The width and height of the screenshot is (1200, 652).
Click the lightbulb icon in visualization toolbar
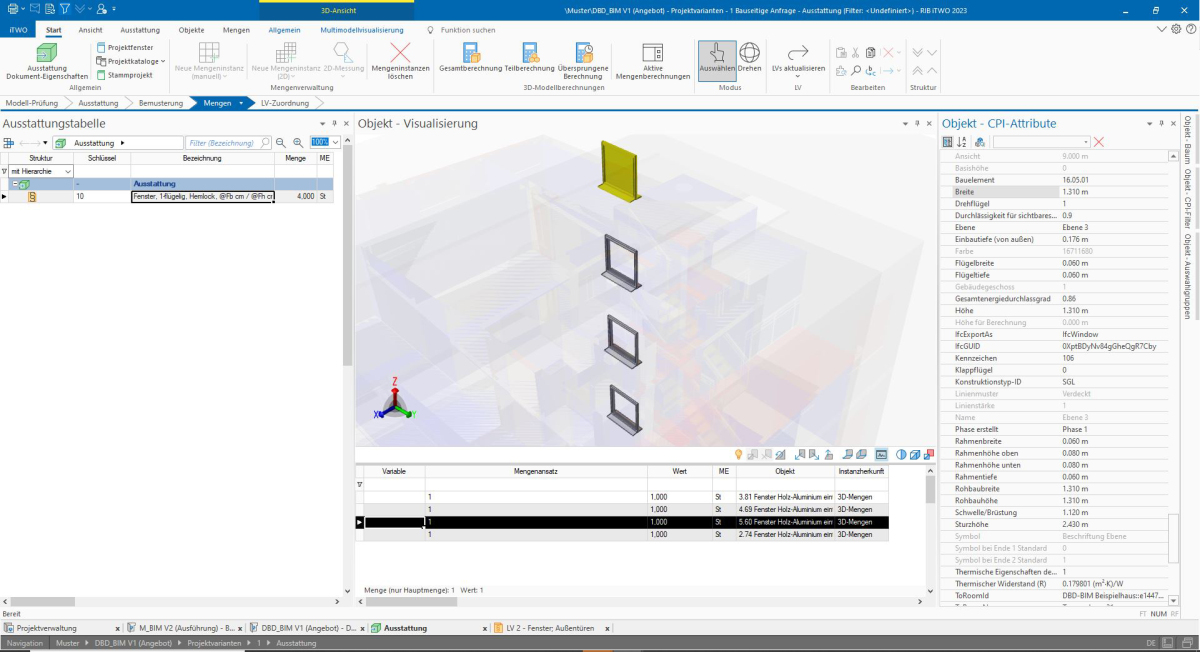click(739, 454)
